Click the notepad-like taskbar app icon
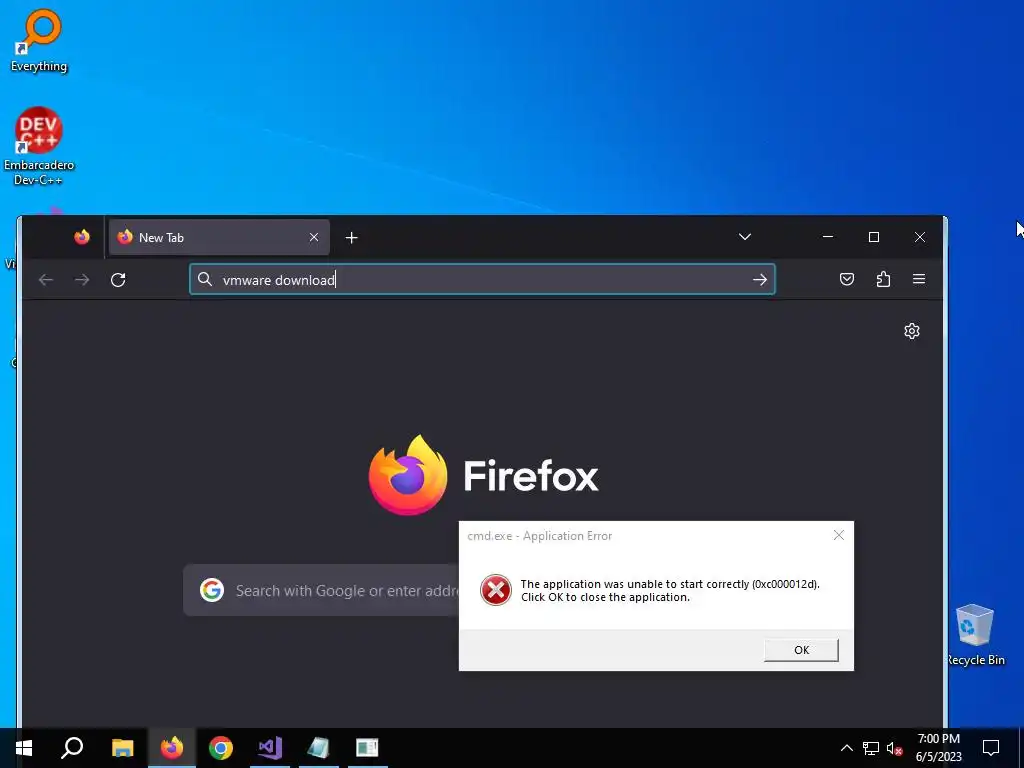The height and width of the screenshot is (768, 1024). [318, 748]
